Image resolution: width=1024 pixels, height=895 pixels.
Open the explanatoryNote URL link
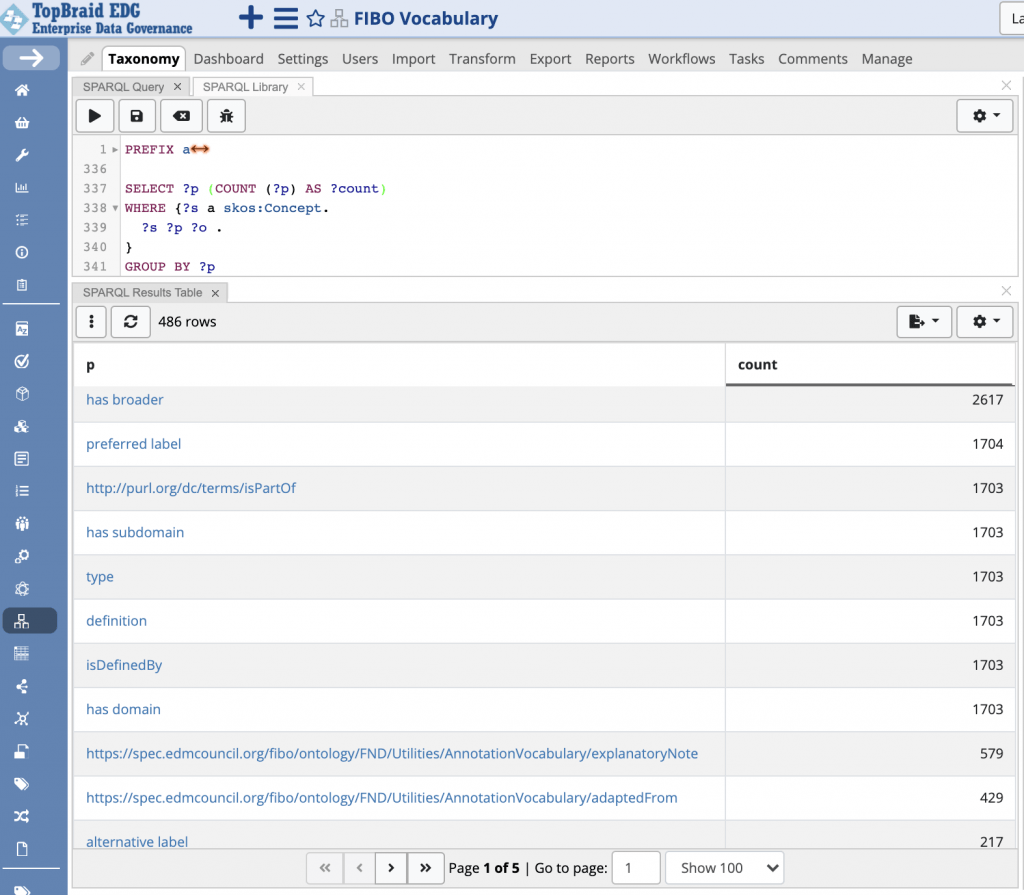392,753
